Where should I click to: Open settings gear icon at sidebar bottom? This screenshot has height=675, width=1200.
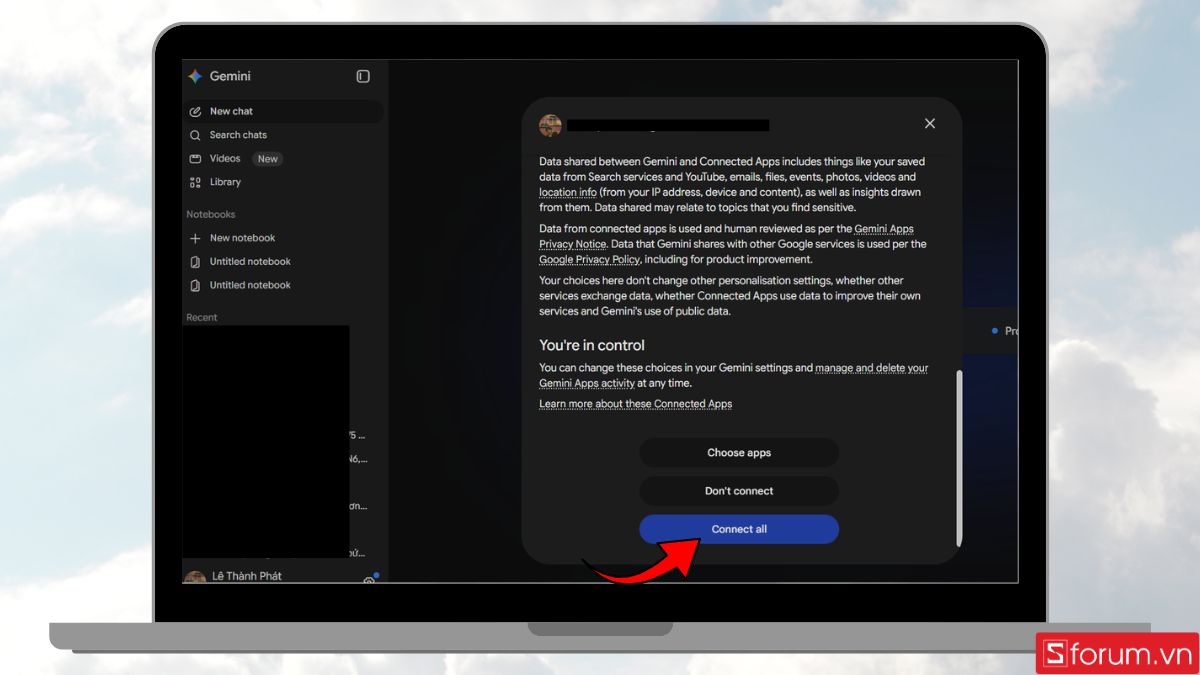pos(369,579)
